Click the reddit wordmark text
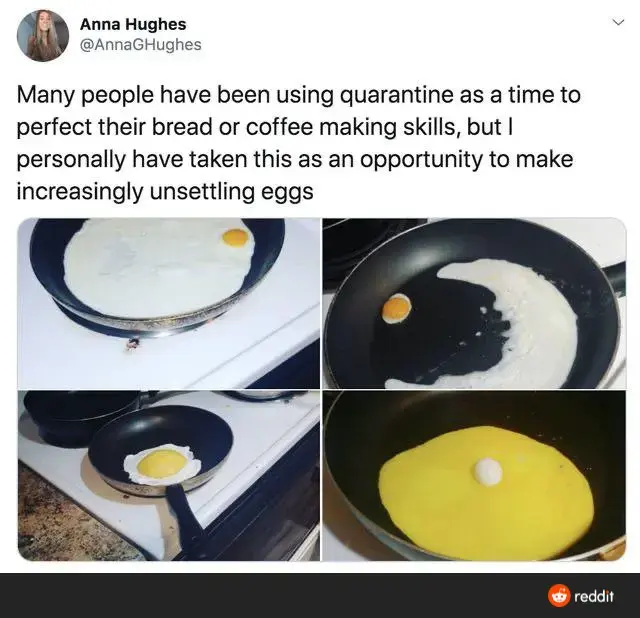640x618 pixels. click(594, 596)
